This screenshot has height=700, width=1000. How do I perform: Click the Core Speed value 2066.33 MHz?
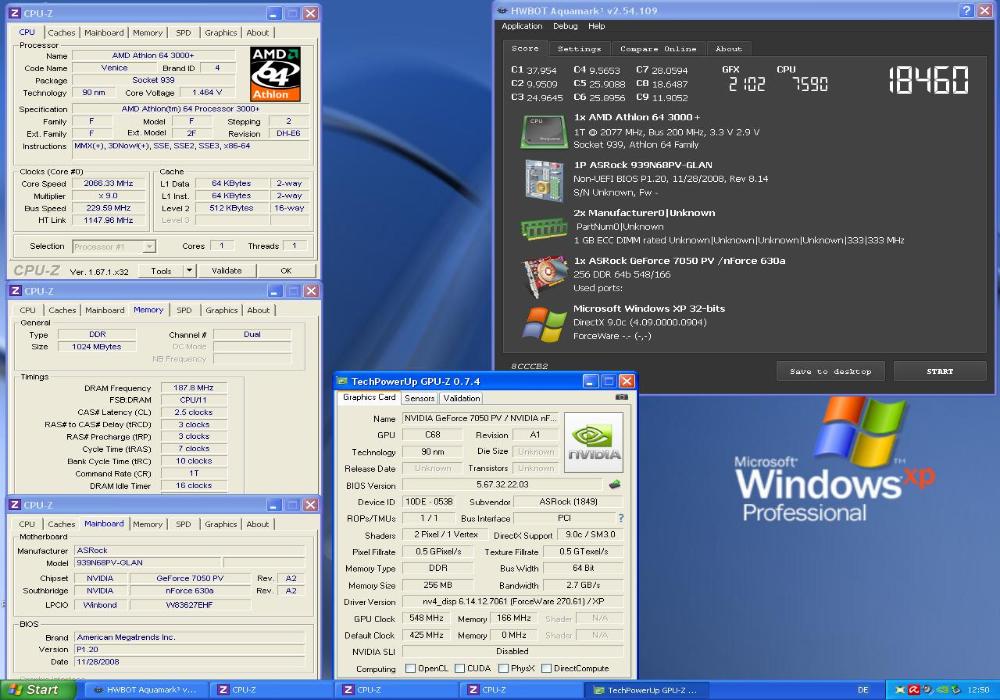click(x=108, y=184)
